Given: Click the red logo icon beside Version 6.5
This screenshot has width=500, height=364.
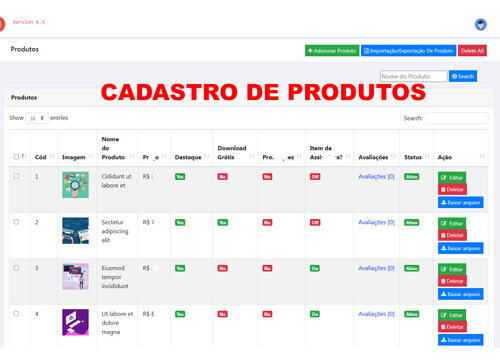Looking at the screenshot, I should click(2, 24).
